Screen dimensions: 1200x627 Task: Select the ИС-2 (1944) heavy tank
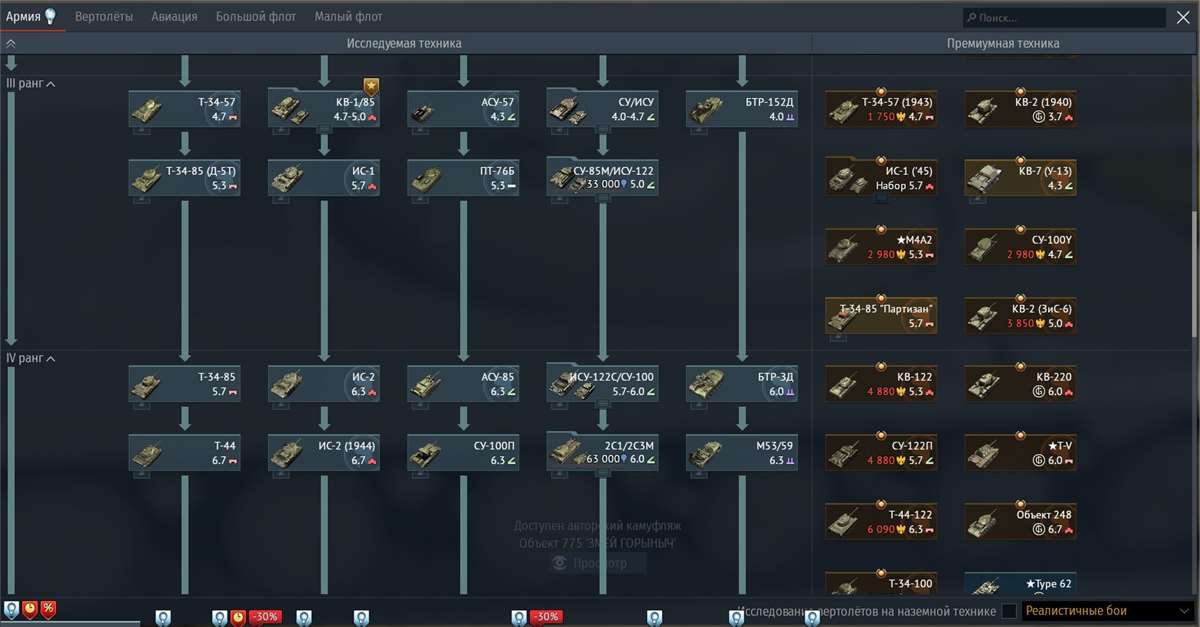pyautogui.click(x=323, y=452)
